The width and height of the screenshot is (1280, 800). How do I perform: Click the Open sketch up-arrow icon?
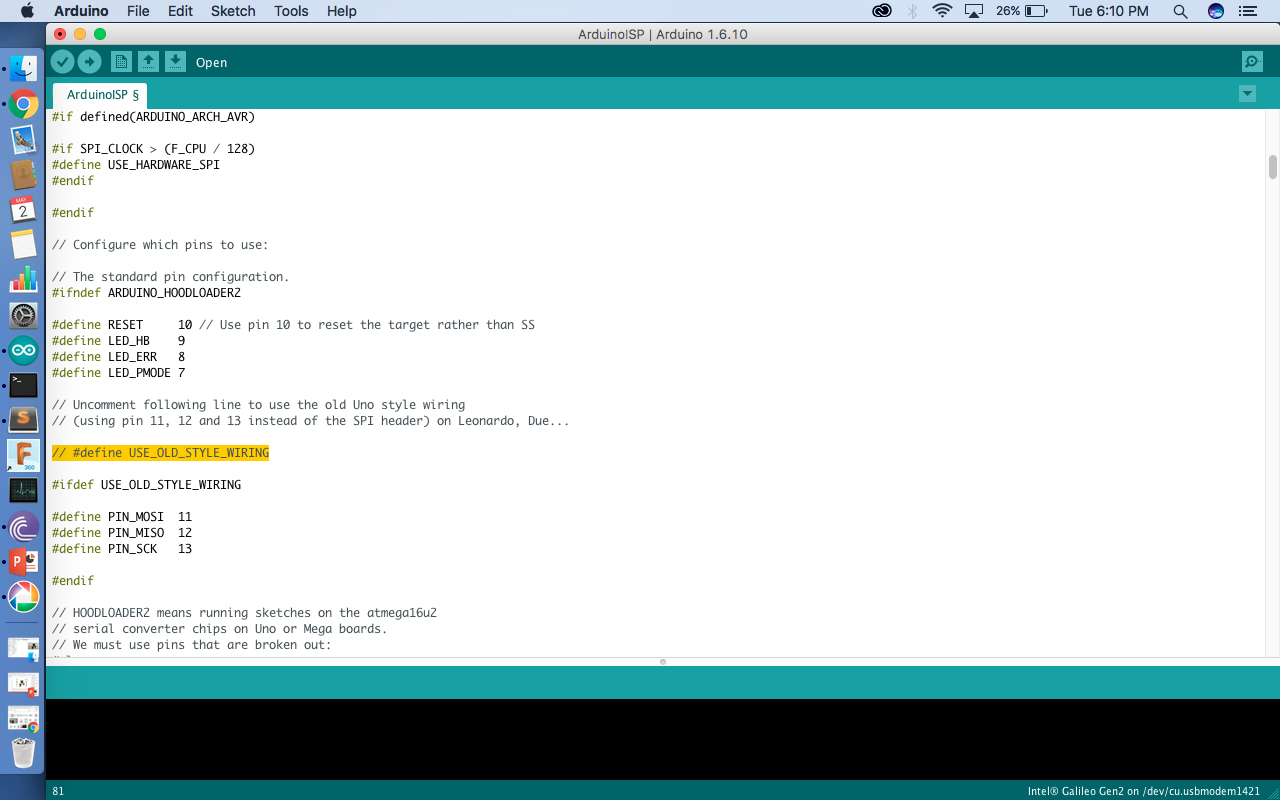pyautogui.click(x=148, y=62)
